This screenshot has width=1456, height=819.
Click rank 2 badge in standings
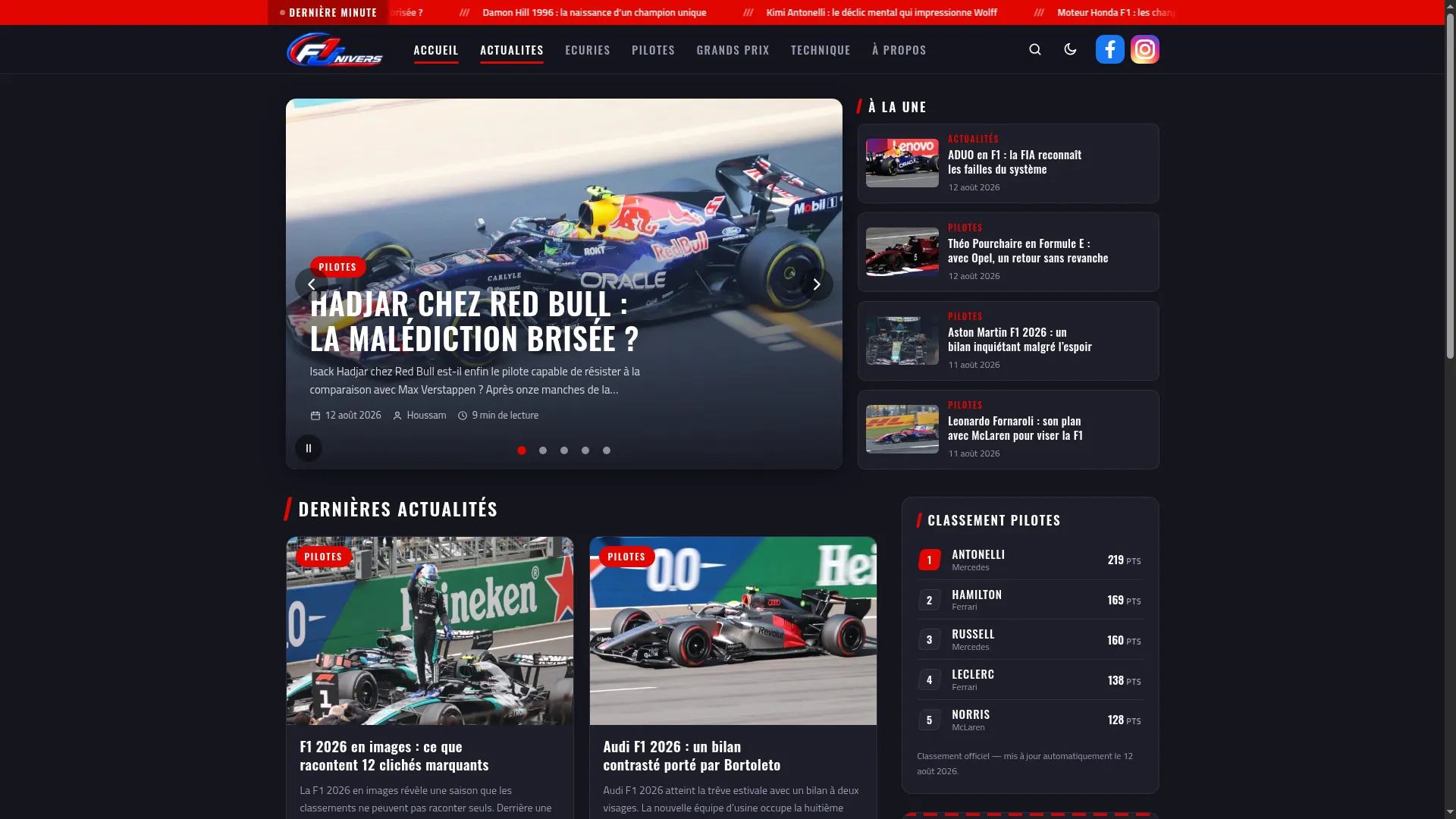[930, 600]
